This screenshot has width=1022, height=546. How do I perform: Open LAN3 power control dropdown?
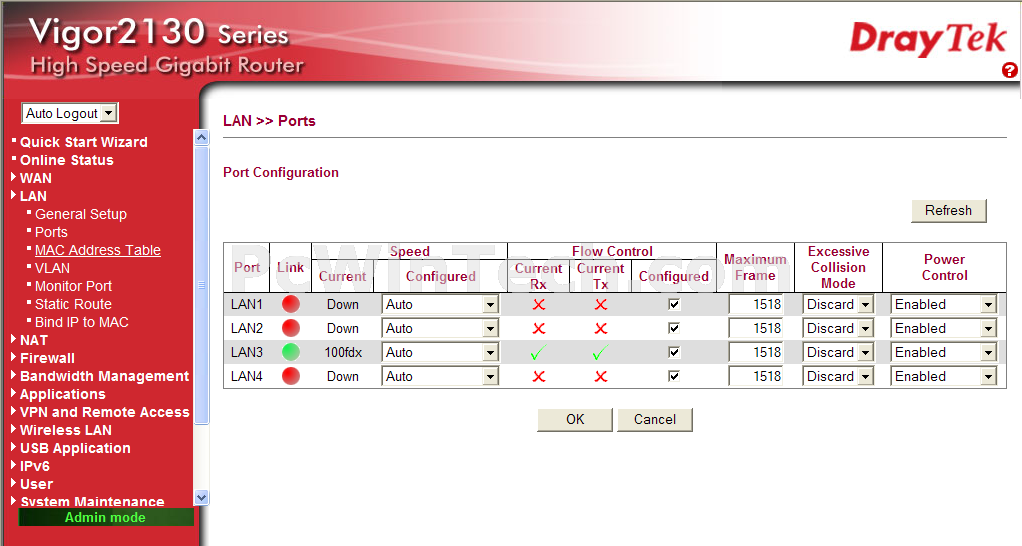[x=944, y=352]
